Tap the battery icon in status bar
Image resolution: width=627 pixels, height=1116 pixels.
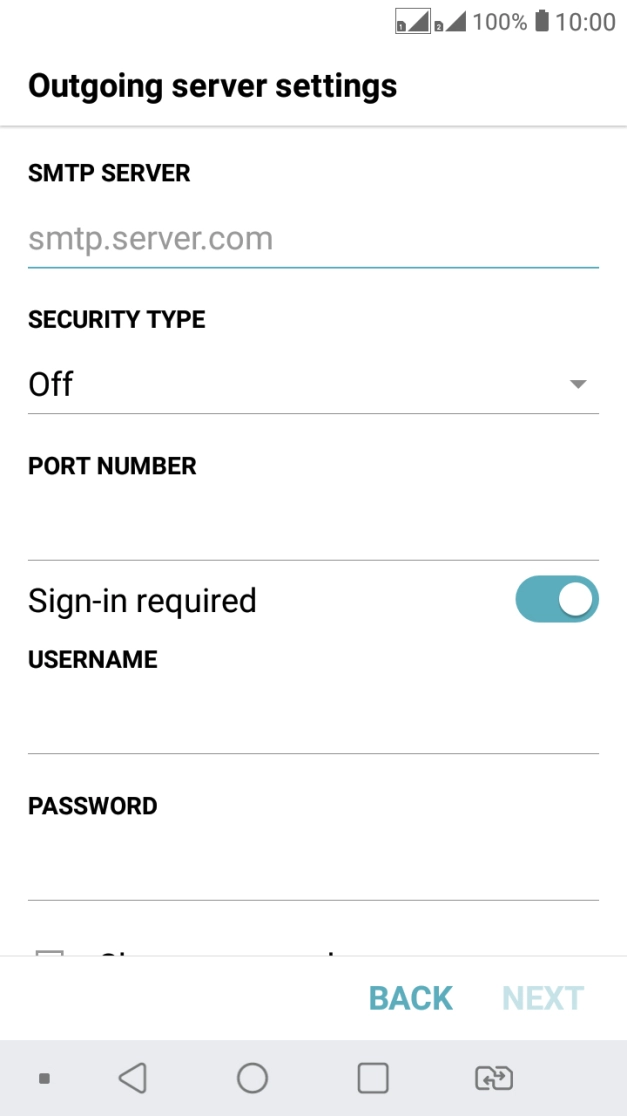tap(542, 21)
